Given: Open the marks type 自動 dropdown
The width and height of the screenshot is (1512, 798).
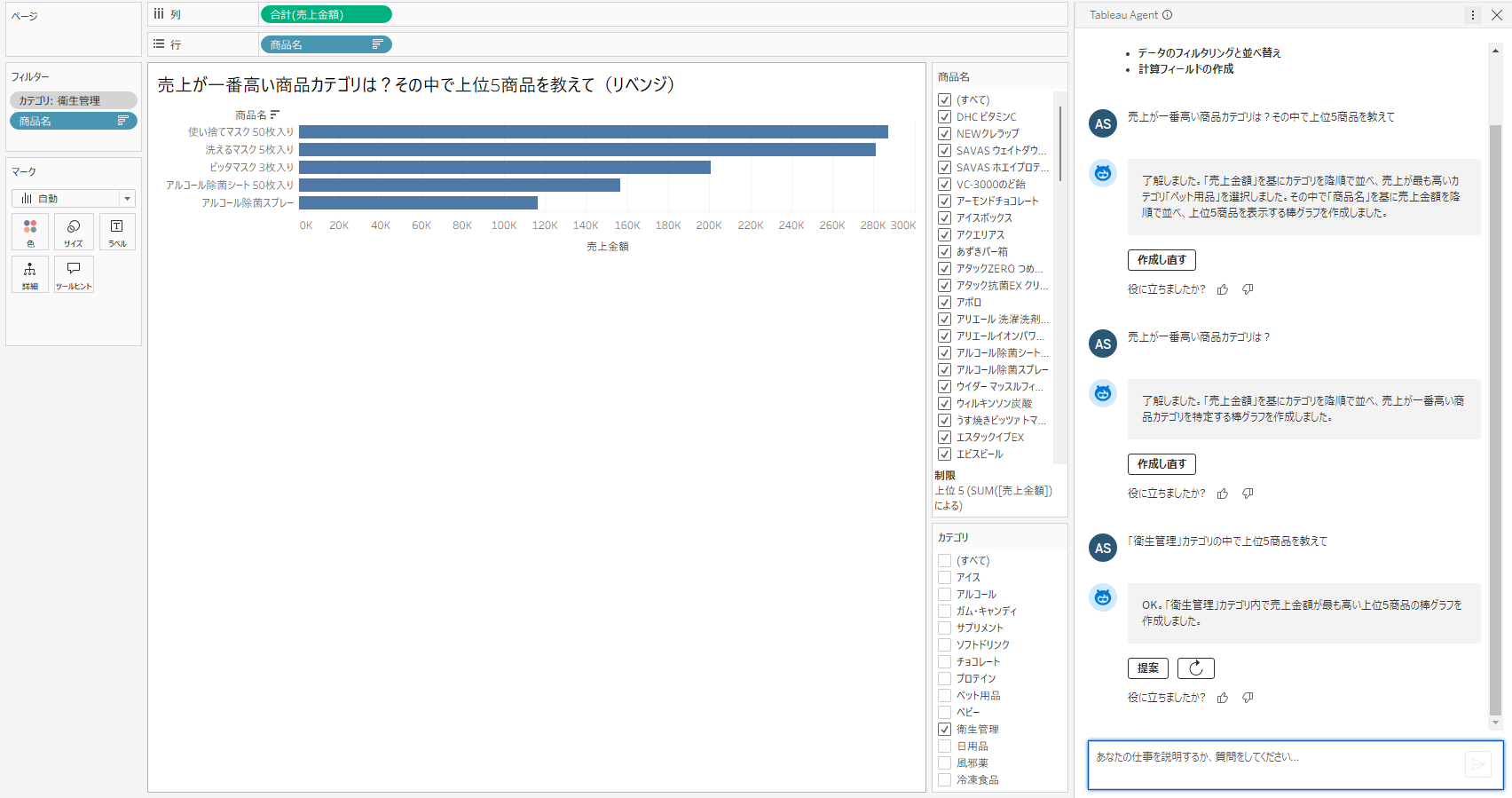Looking at the screenshot, I should coord(74,199).
